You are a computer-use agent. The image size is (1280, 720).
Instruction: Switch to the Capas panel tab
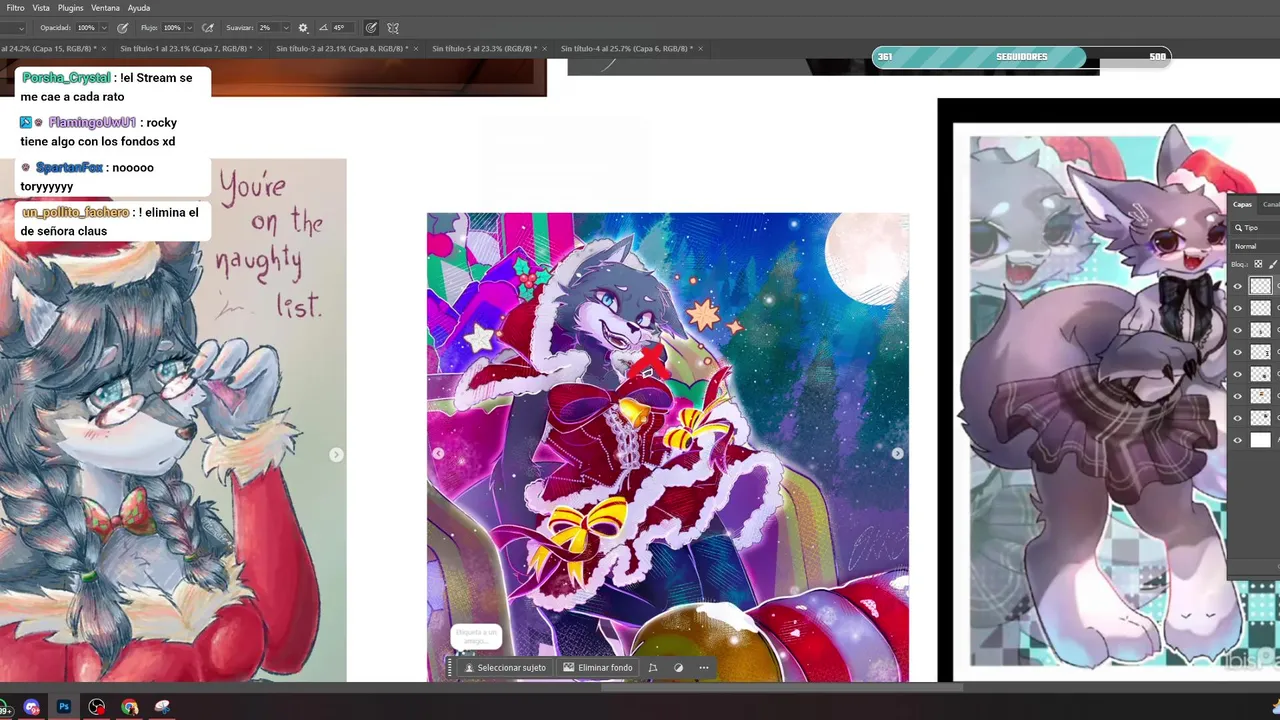[x=1242, y=204]
